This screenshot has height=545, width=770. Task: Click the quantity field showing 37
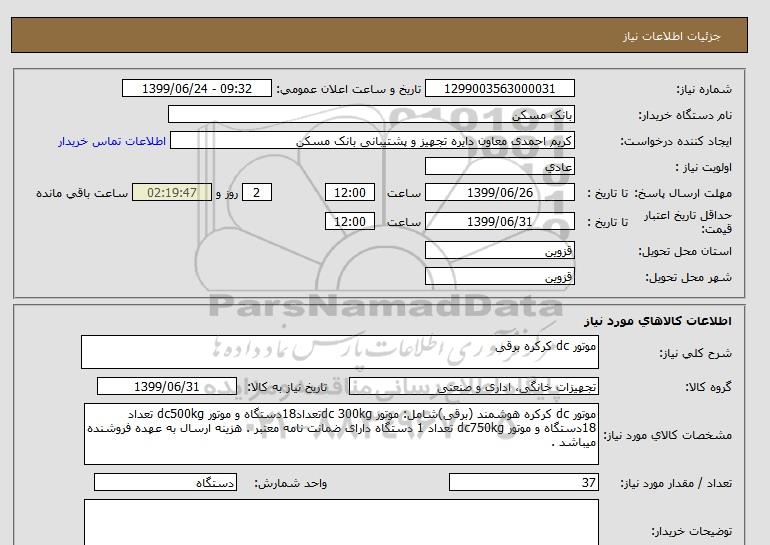click(x=523, y=483)
